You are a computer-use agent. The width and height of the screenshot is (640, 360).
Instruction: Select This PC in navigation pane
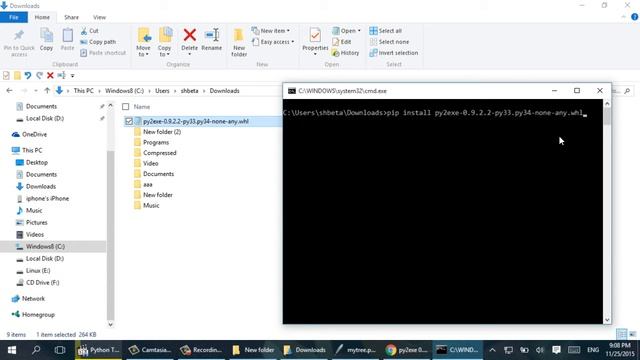tap(32, 150)
